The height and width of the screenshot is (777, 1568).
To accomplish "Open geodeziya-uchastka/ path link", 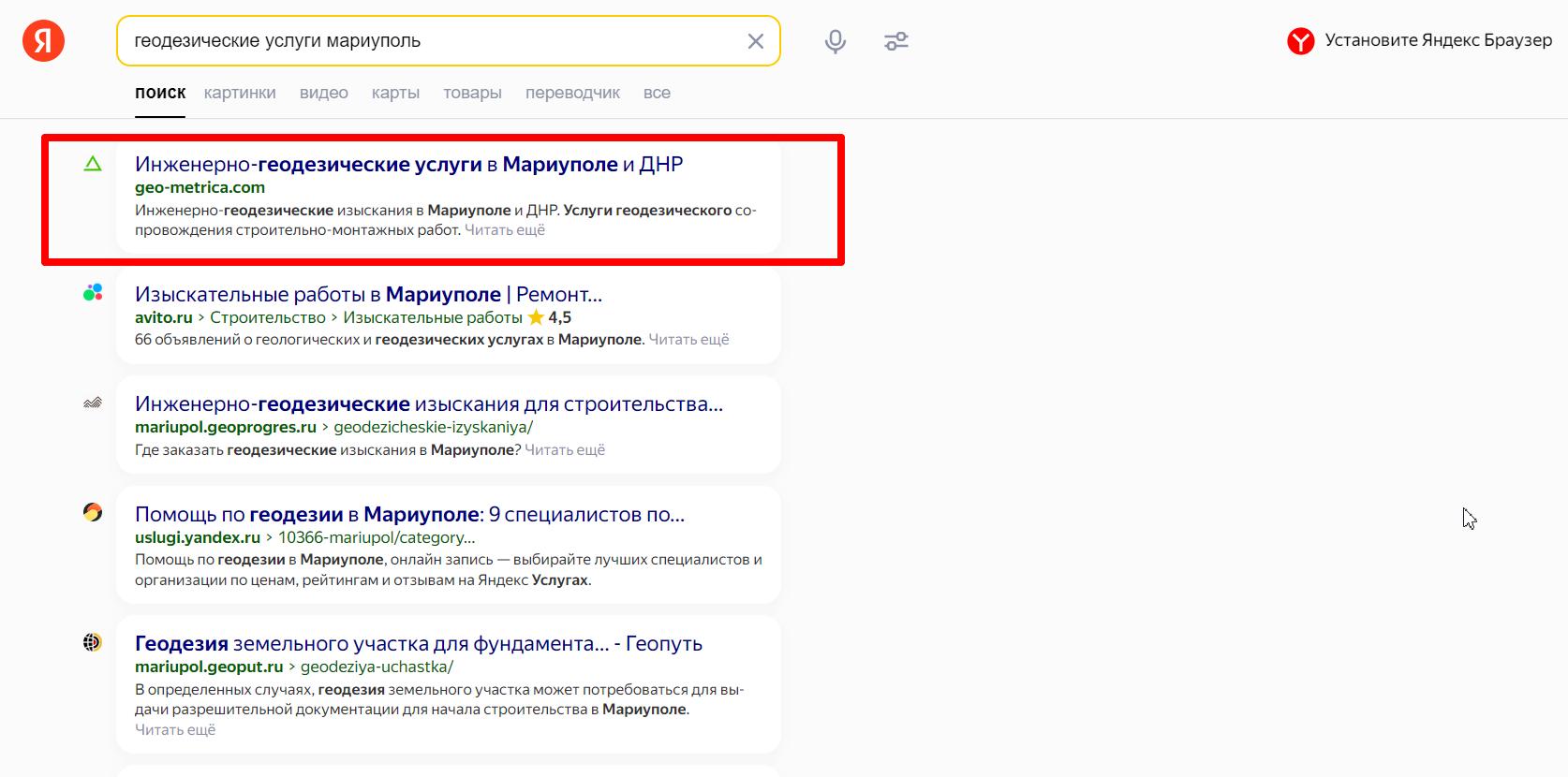I will point(377,667).
